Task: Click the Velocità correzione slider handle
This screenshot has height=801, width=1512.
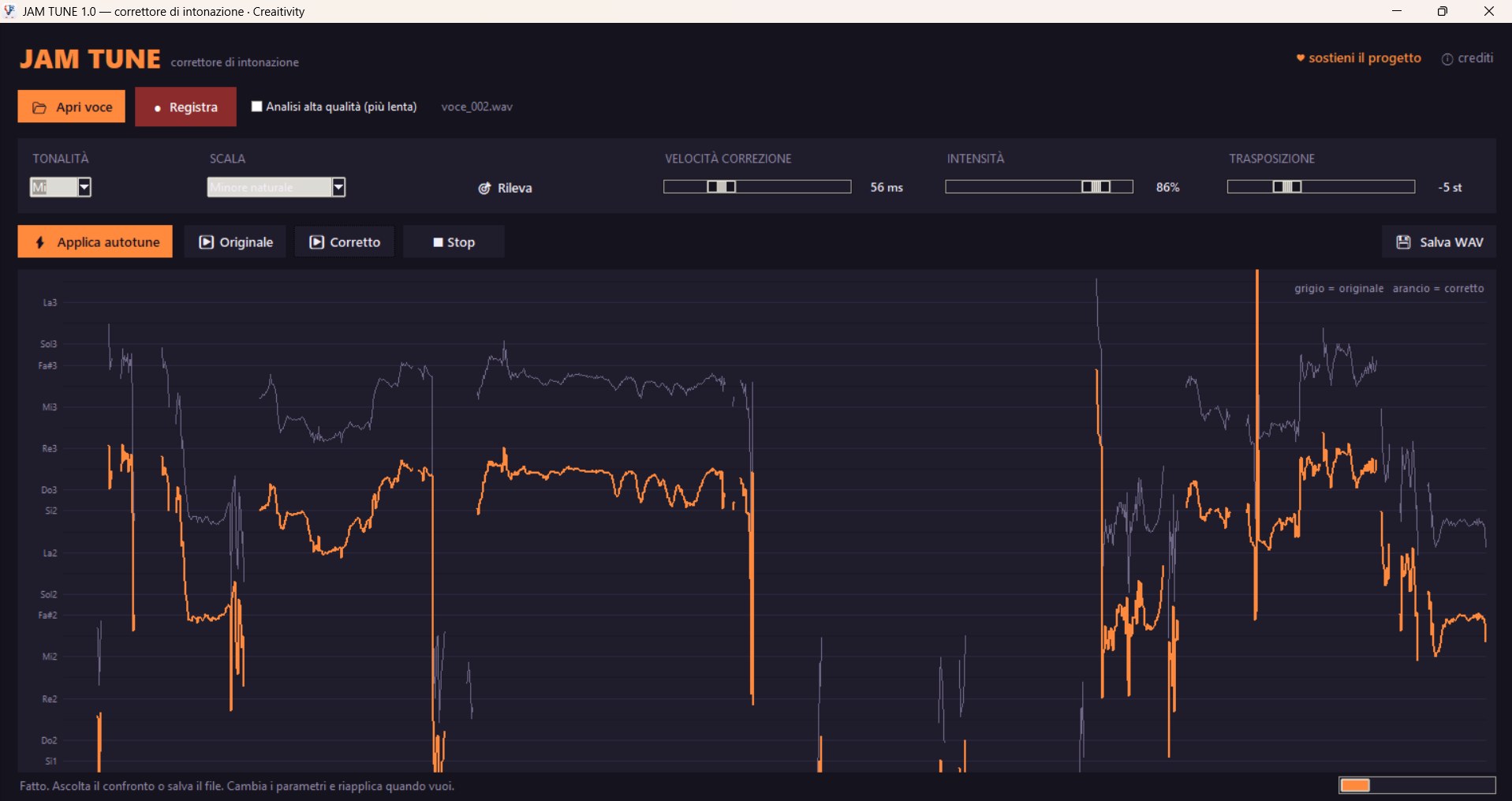Action: coord(721,187)
